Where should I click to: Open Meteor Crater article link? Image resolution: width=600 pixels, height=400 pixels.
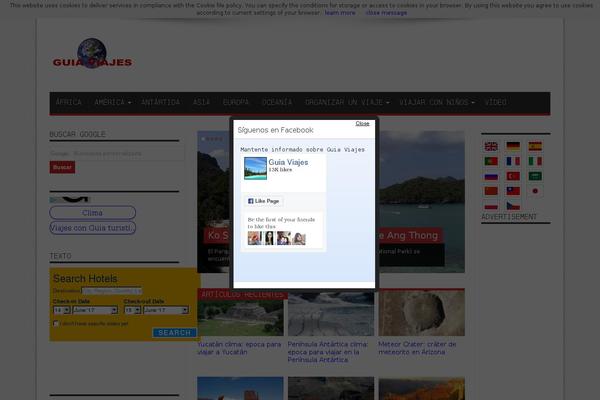(417, 348)
